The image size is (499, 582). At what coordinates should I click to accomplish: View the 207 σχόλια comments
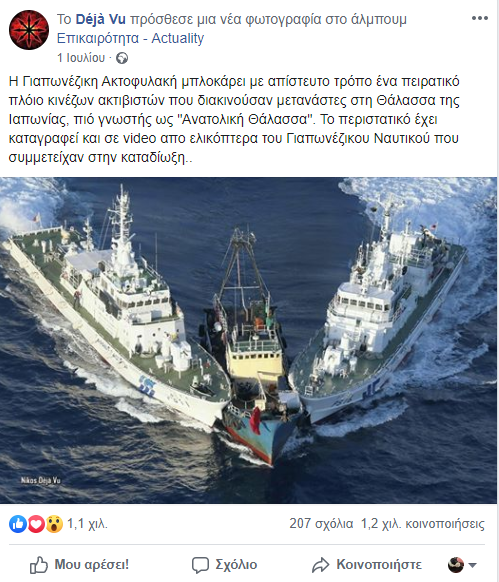coord(321,523)
